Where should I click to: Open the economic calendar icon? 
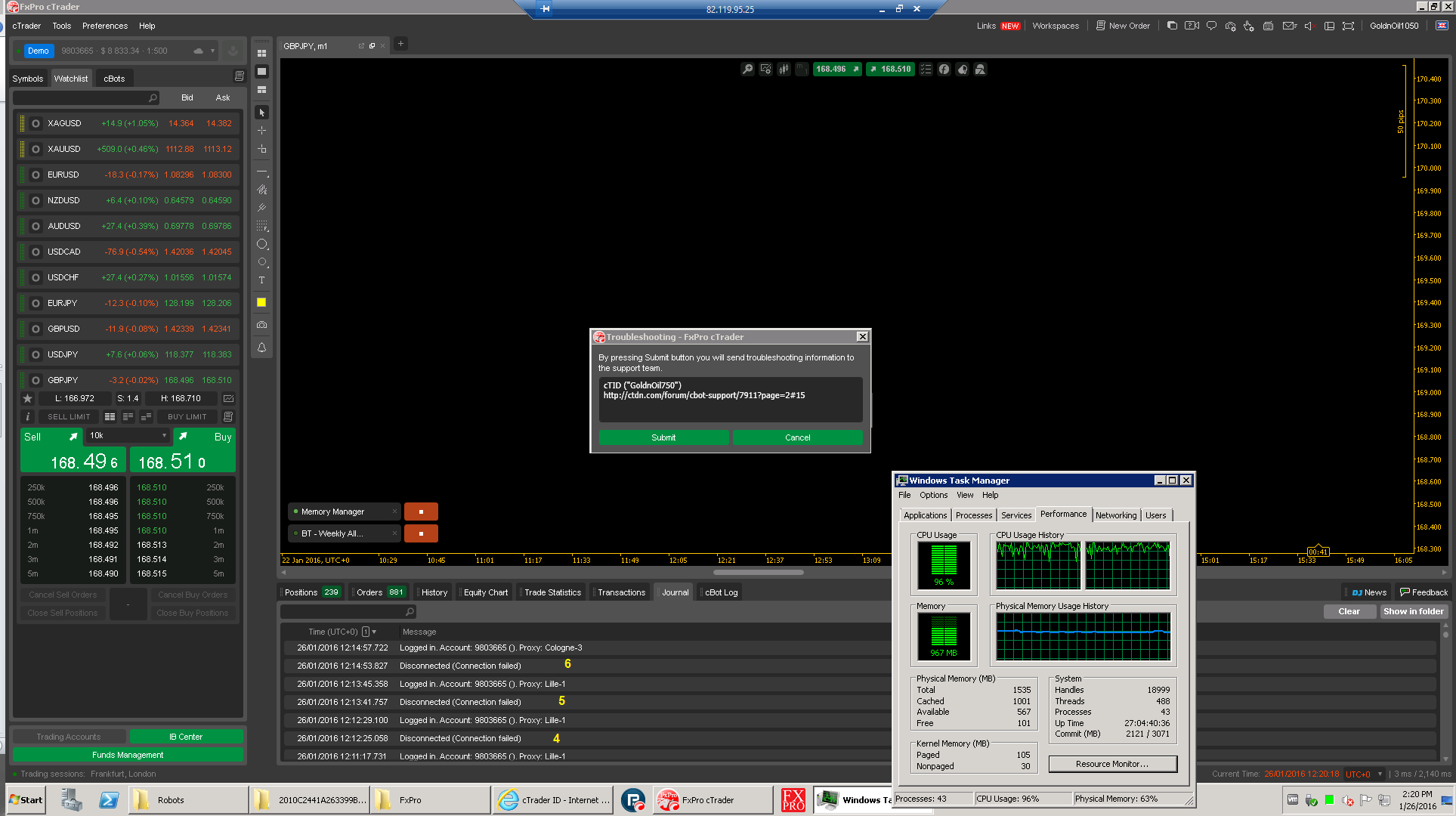[1268, 26]
